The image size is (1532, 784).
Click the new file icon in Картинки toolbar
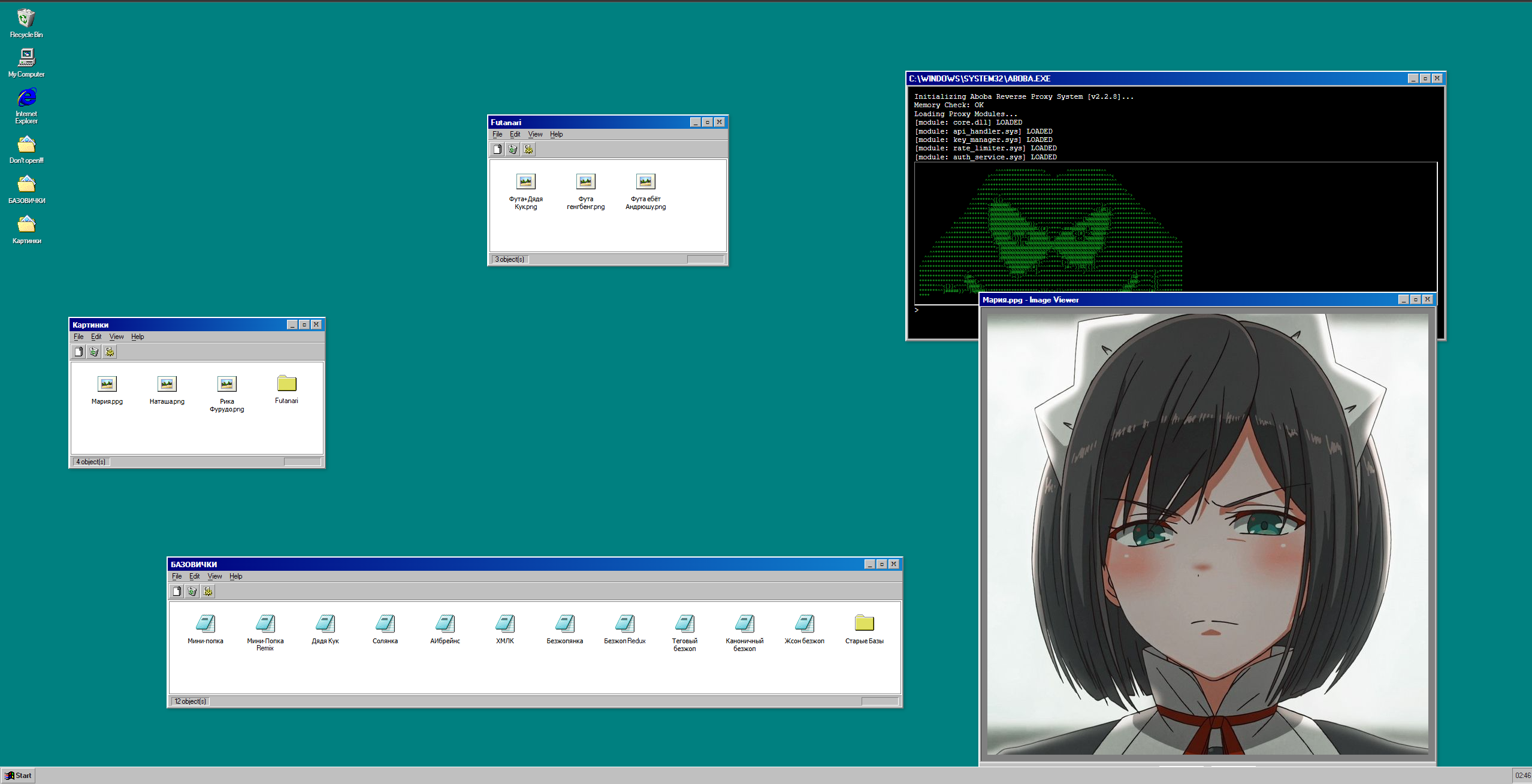(78, 352)
